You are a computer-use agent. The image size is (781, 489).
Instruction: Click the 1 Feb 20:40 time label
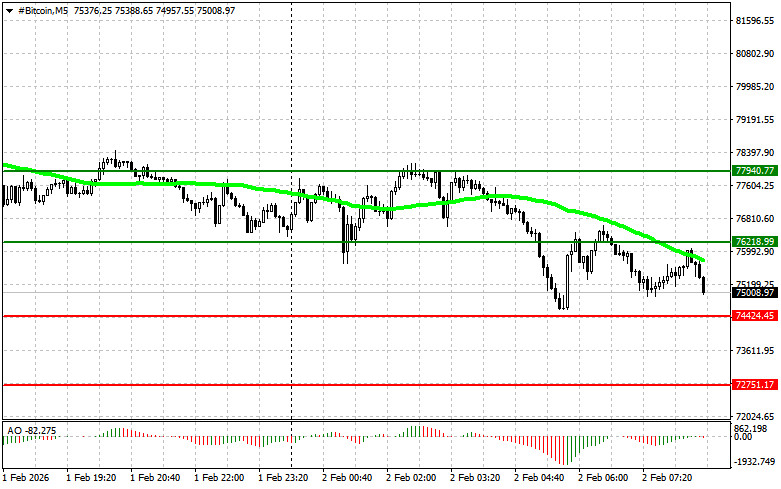pos(155,478)
